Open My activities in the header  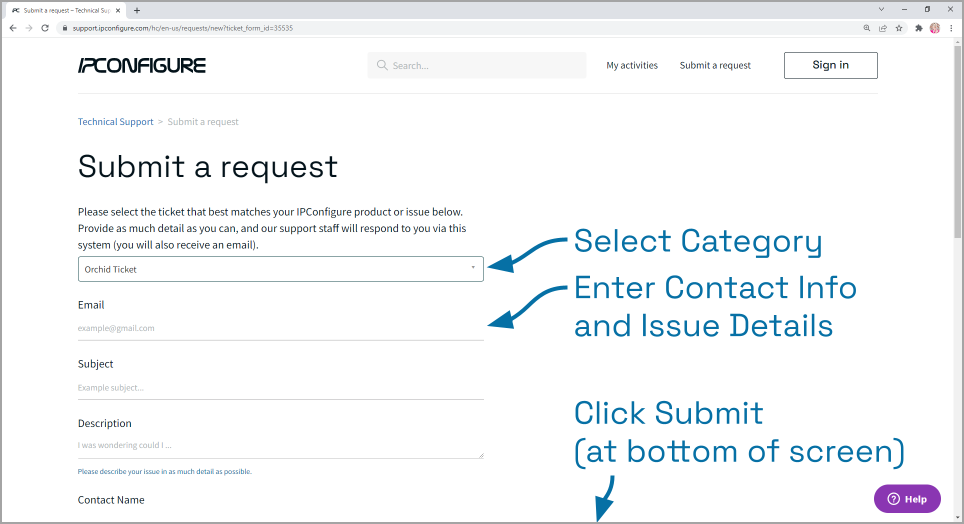tap(632, 66)
